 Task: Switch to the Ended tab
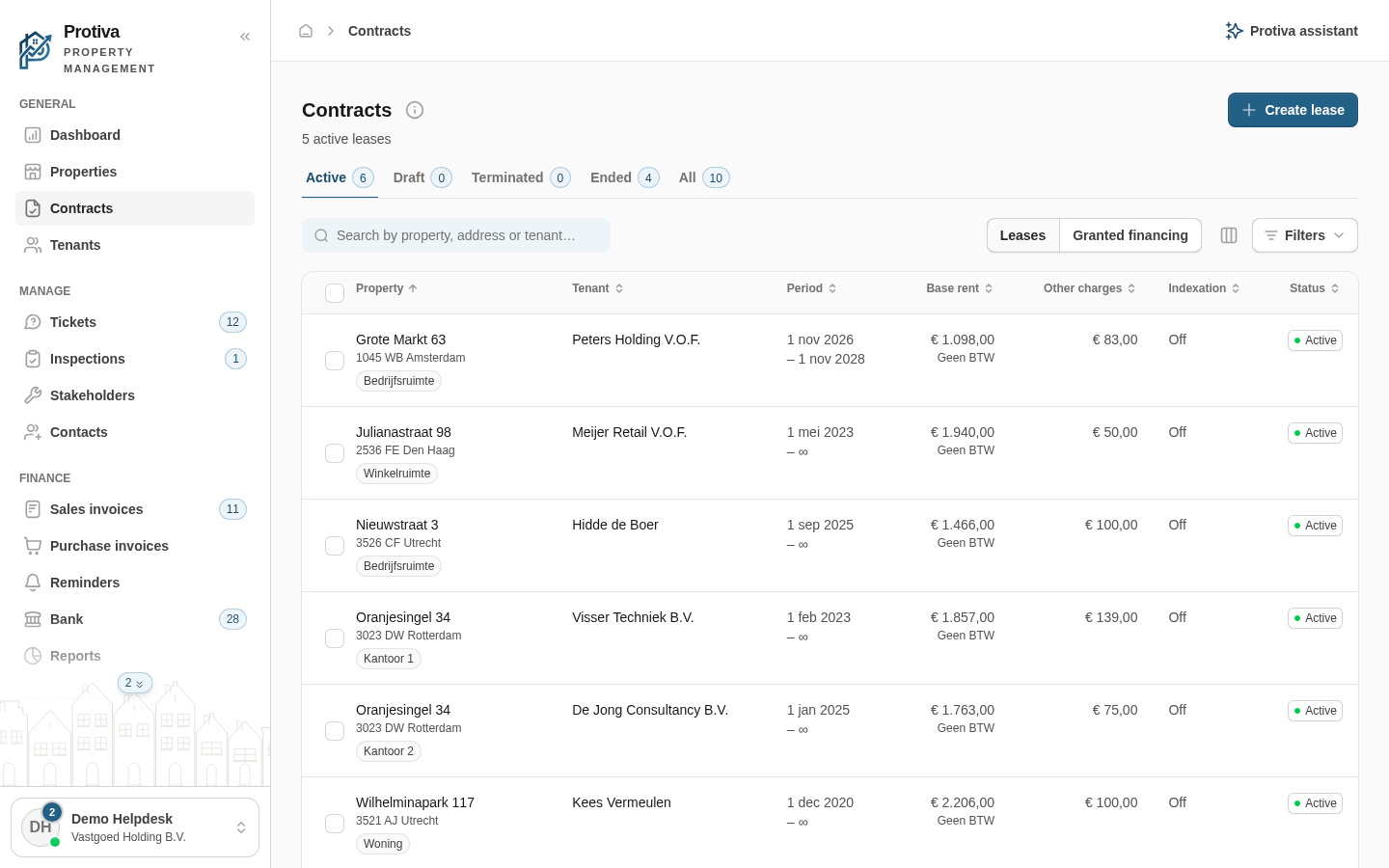(x=624, y=177)
